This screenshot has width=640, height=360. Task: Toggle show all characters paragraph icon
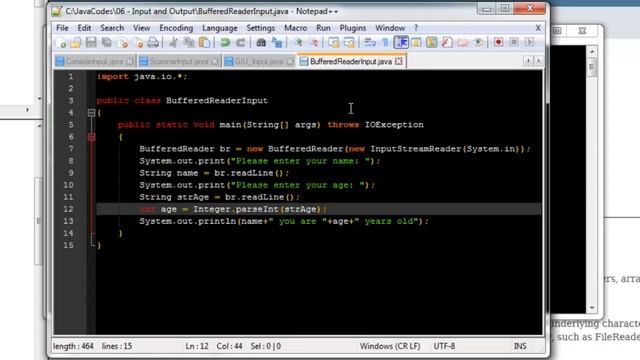[385, 42]
